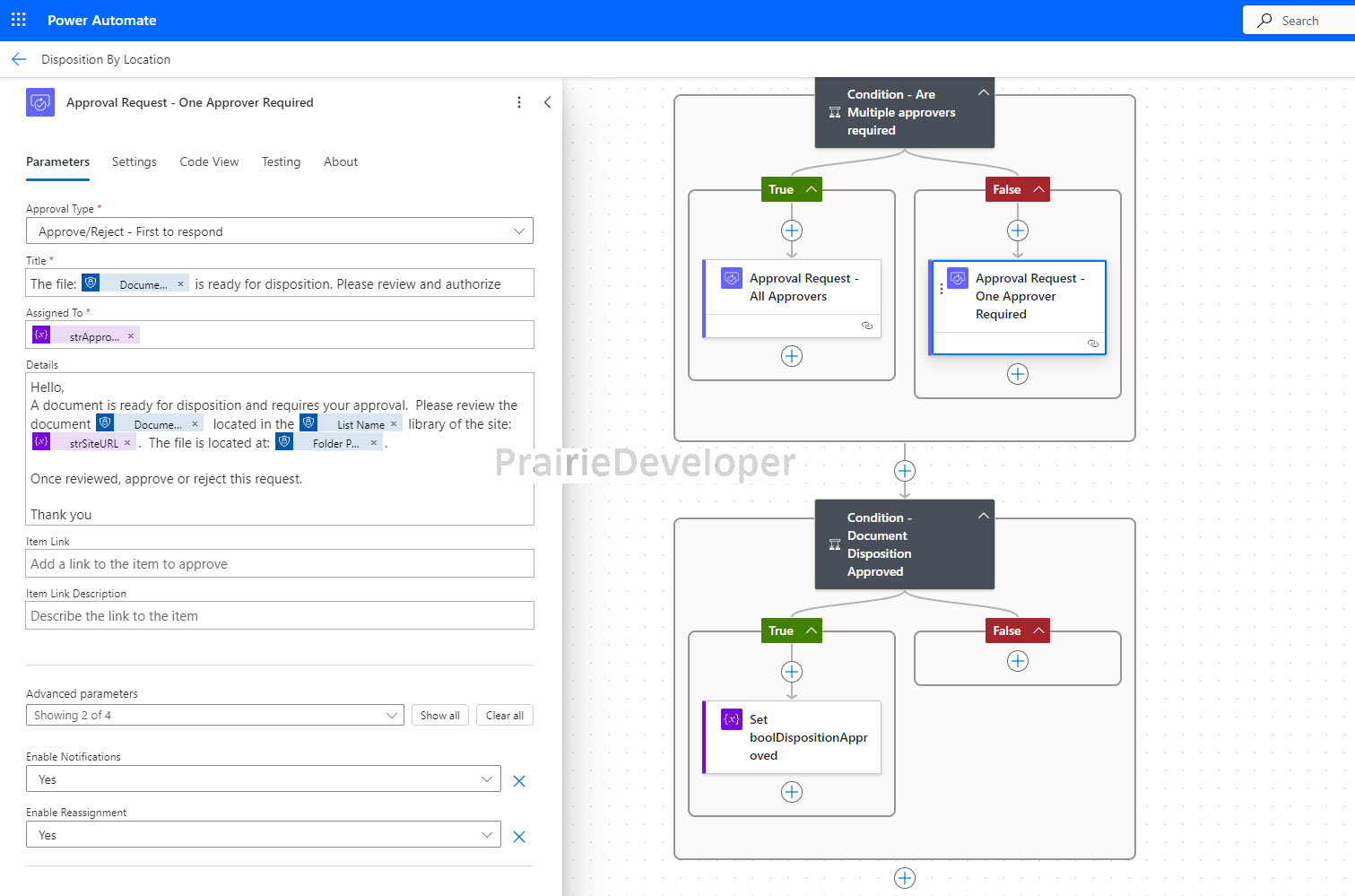Add an action in the lower False branch

(1018, 661)
